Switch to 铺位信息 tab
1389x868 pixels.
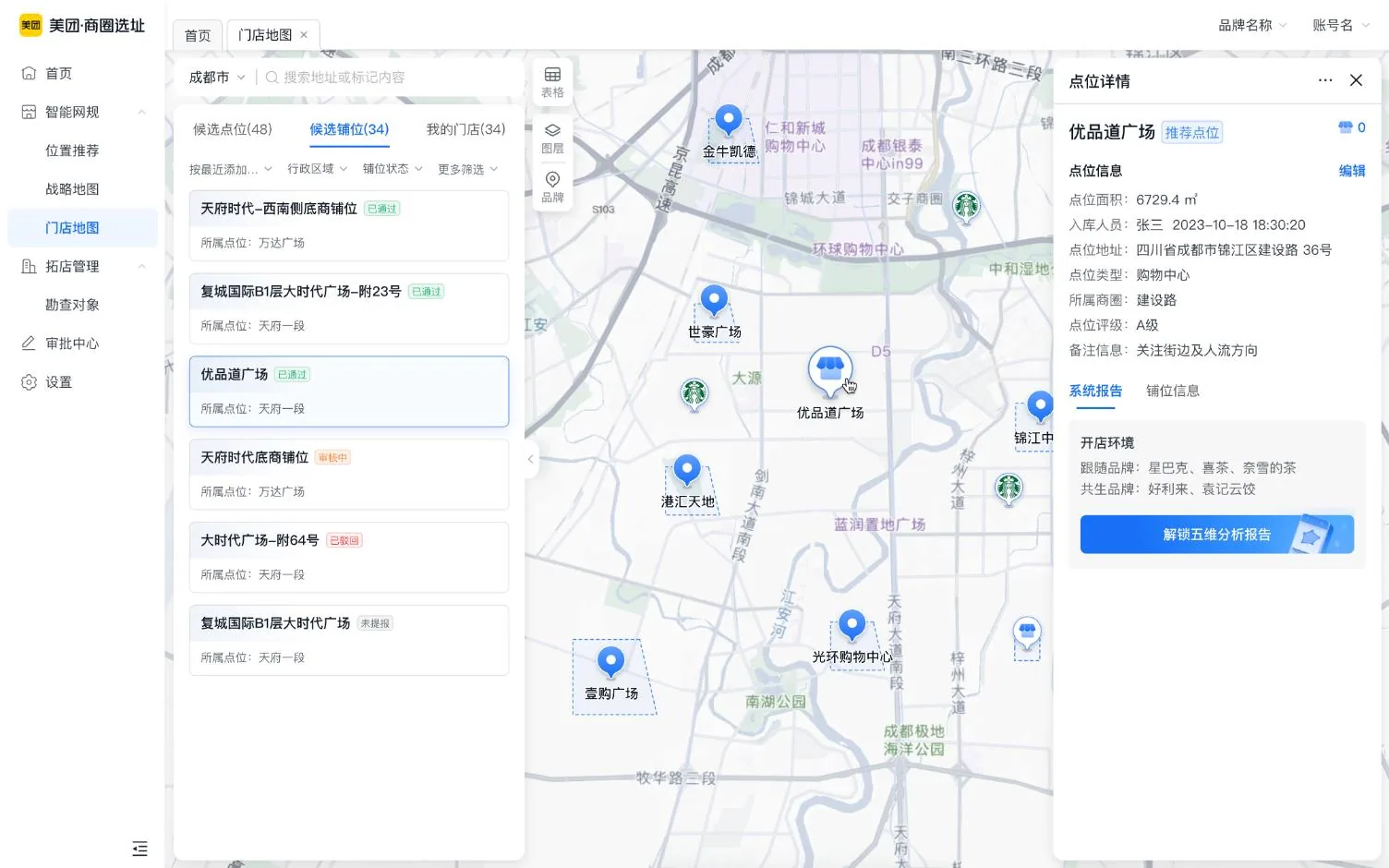[1173, 391]
